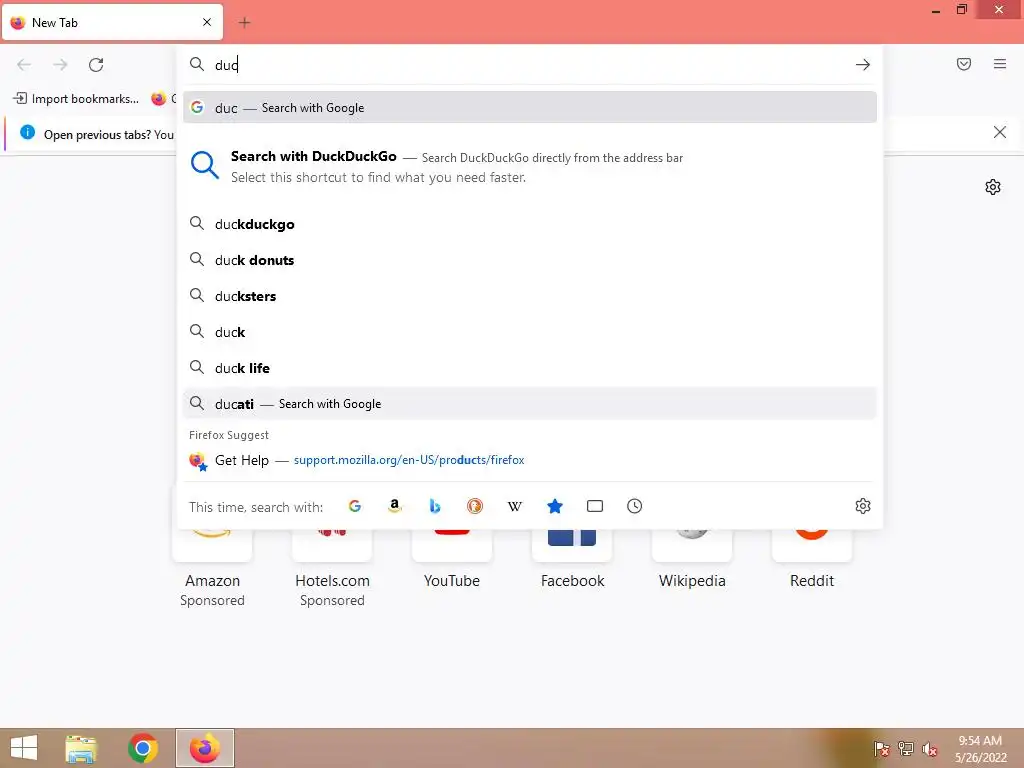Open the Windows Start menu

click(24, 748)
